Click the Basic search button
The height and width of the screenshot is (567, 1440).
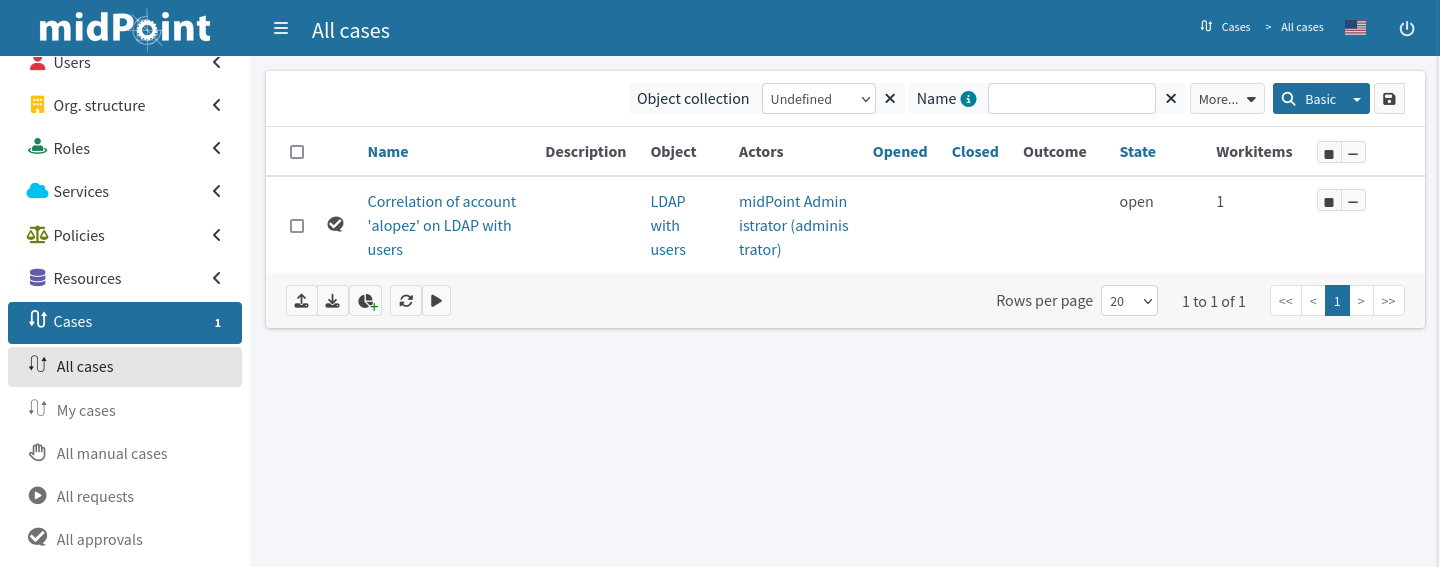click(1310, 99)
